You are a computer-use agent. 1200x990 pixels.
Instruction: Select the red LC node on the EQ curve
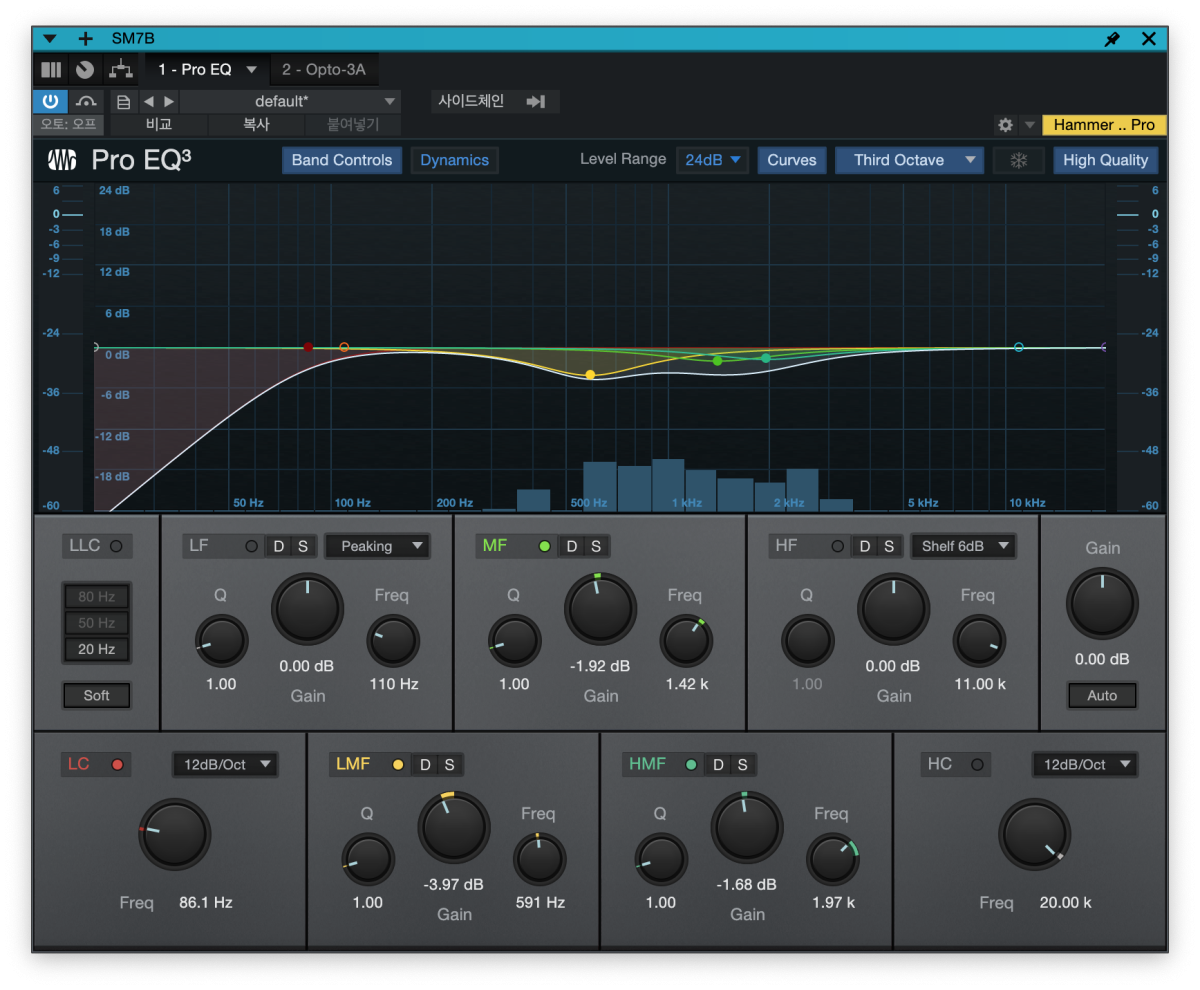[x=308, y=347]
